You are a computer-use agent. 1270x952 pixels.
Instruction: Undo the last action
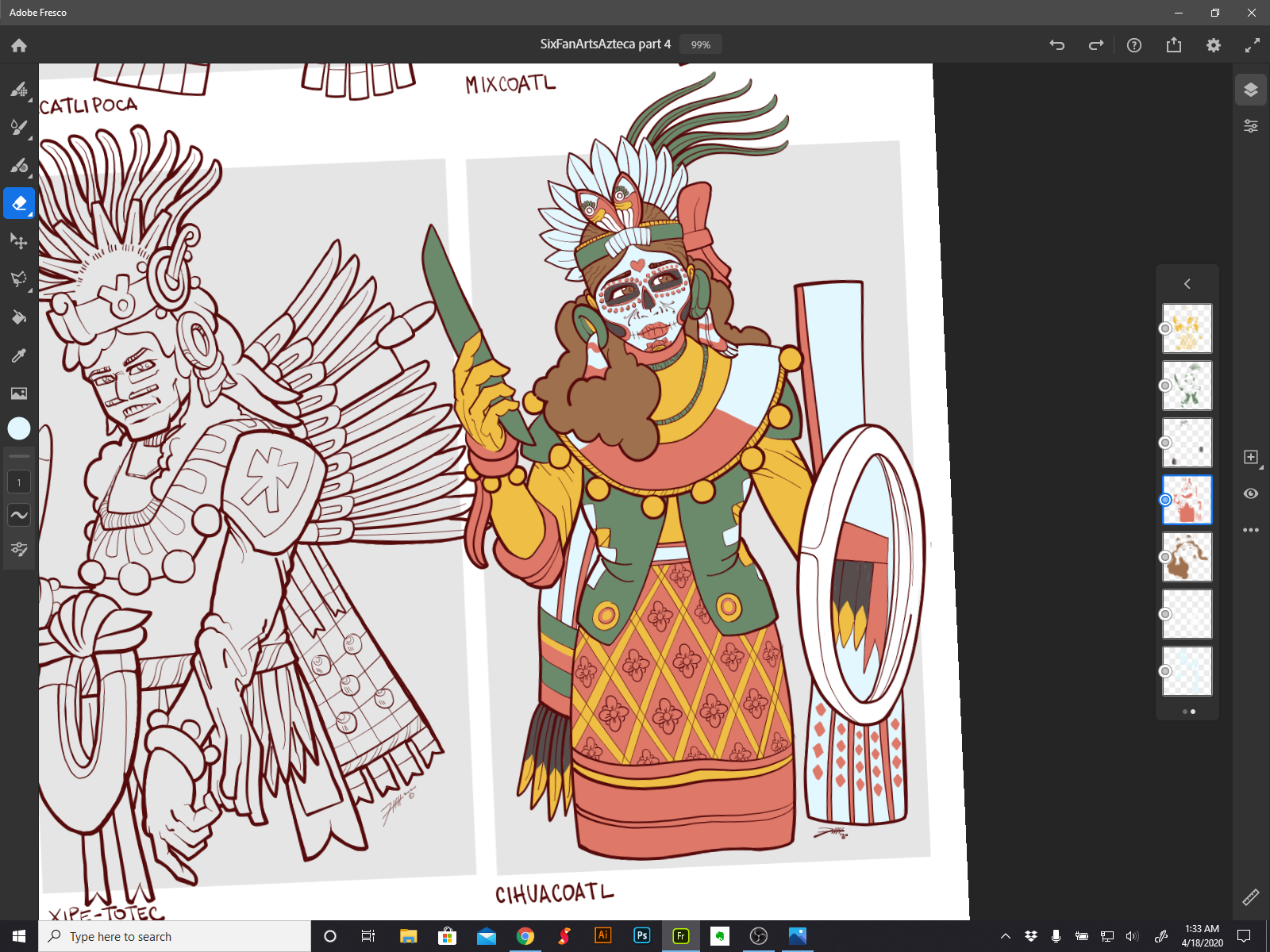1057,45
